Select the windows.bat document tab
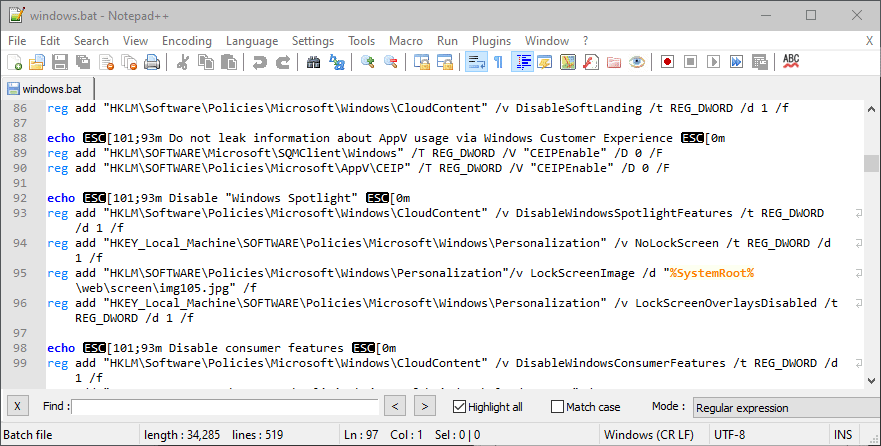 (47, 89)
